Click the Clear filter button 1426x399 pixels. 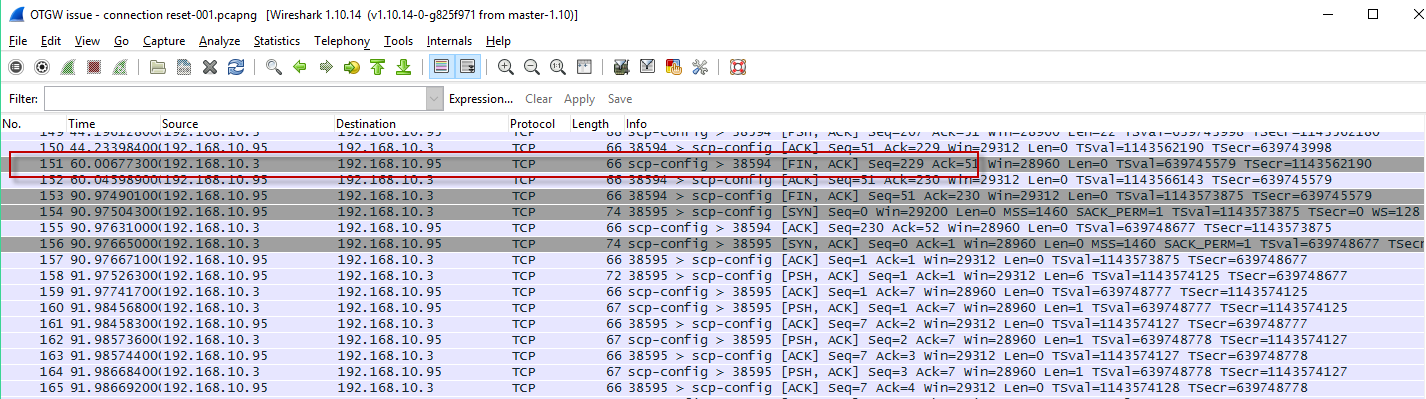click(x=539, y=99)
